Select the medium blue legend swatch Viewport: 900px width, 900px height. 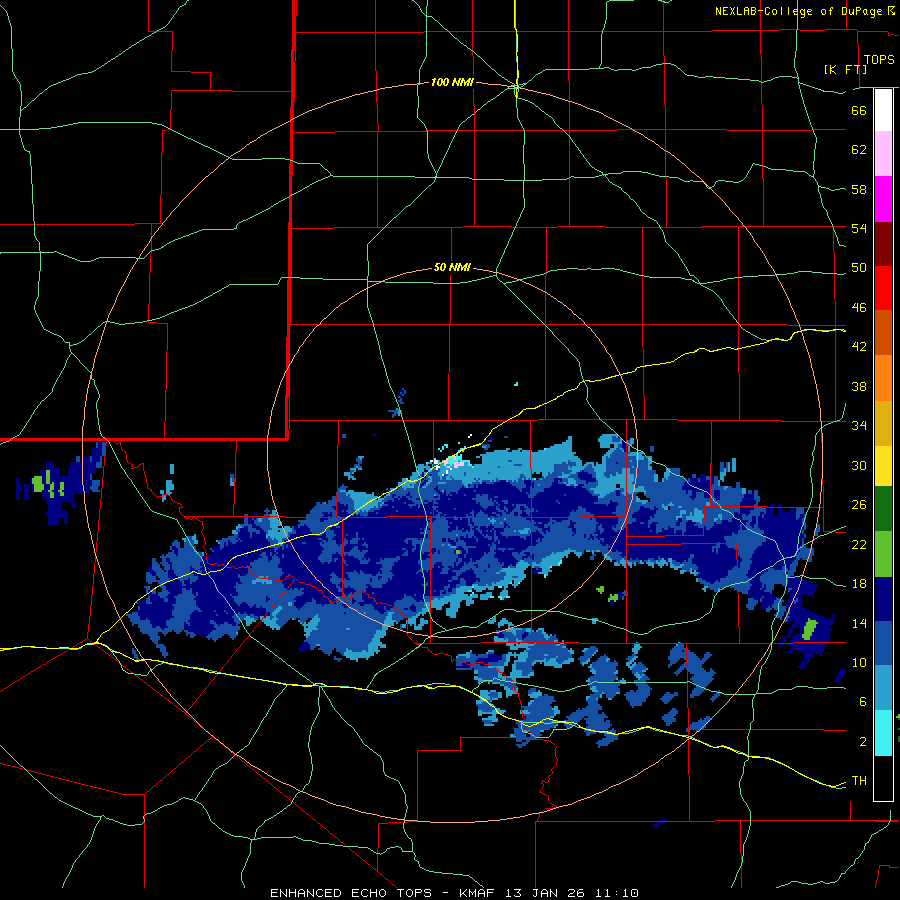point(883,644)
